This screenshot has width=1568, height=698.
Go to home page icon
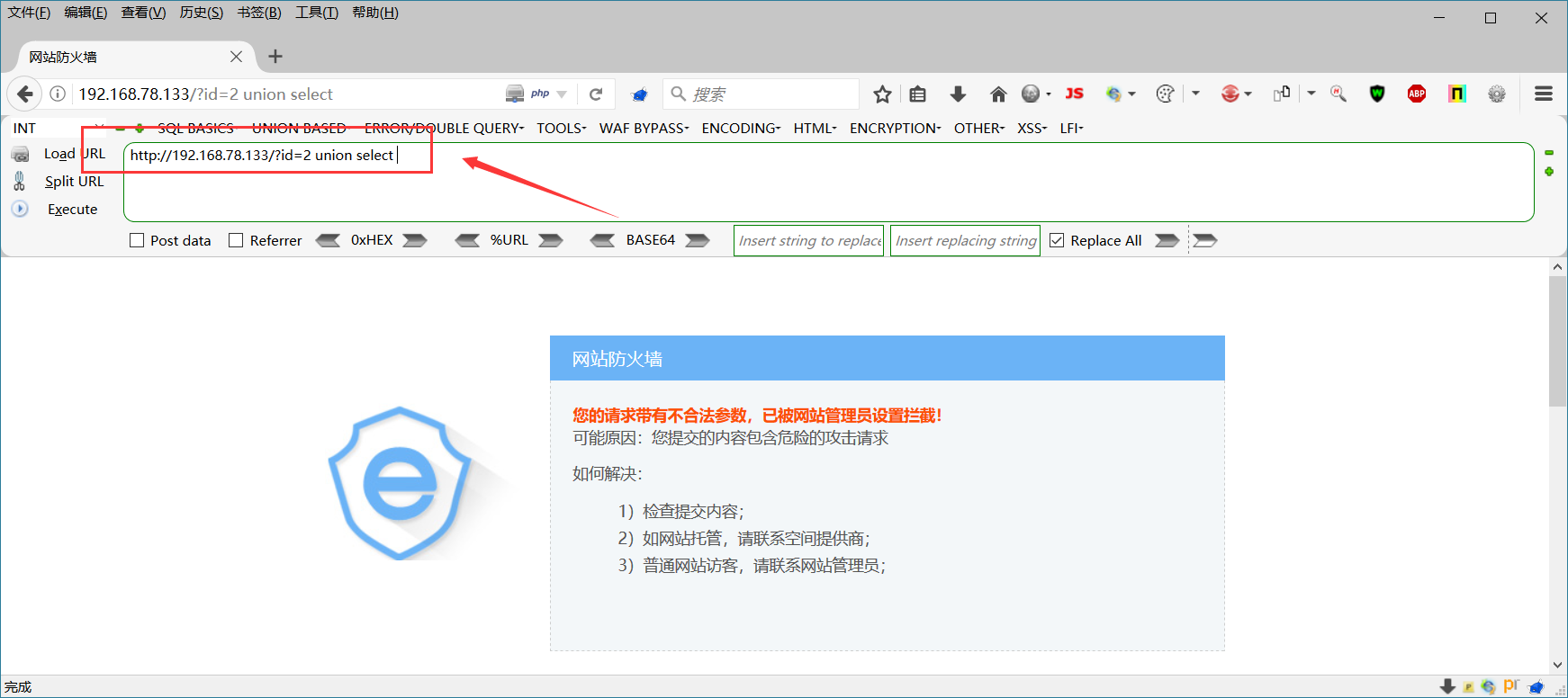click(x=998, y=94)
